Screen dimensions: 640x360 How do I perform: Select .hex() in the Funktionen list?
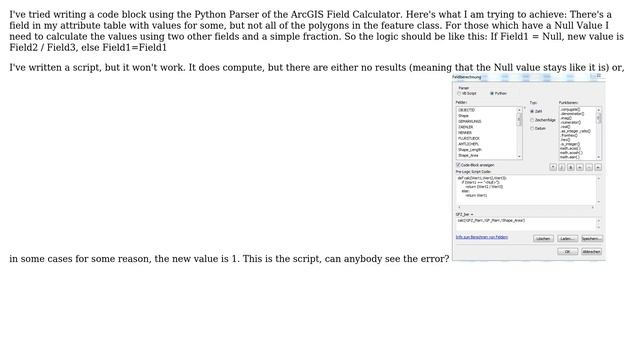pos(565,140)
